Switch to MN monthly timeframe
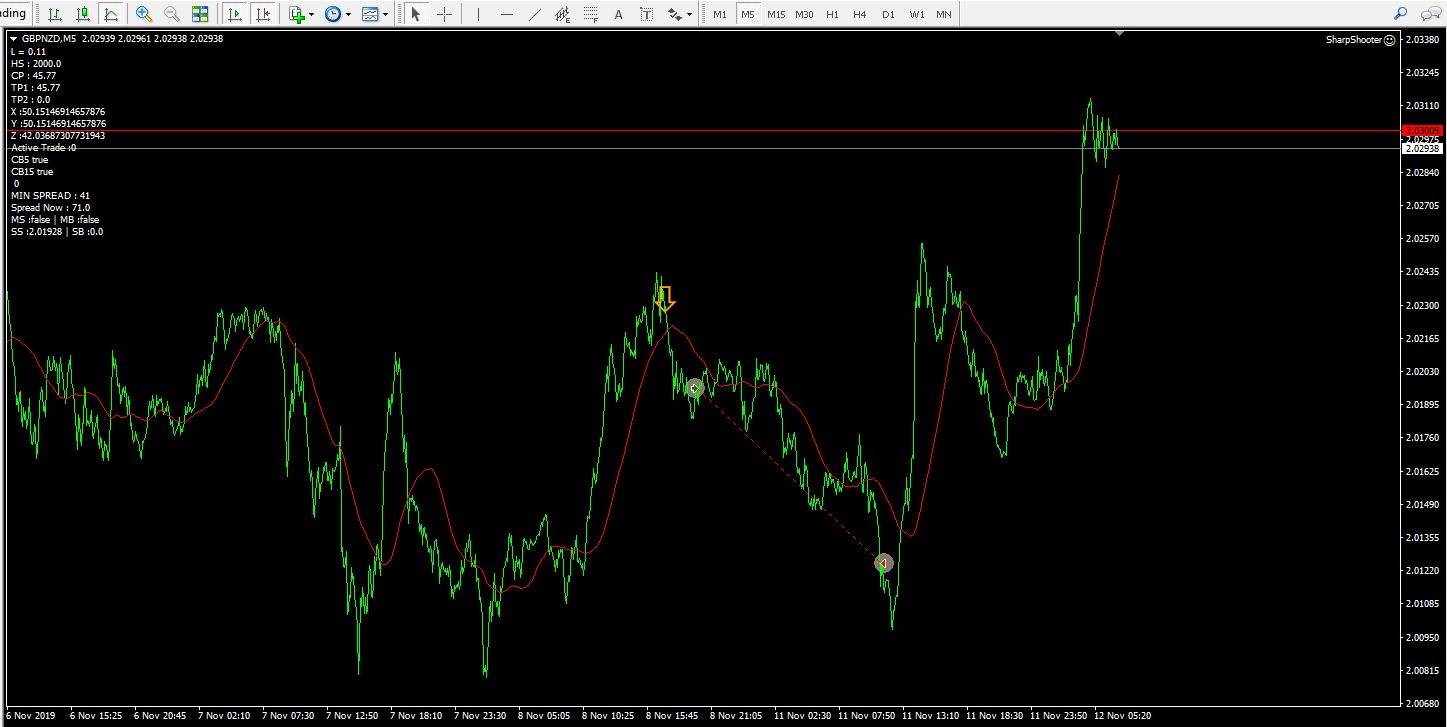The image size is (1447, 727). 944,14
